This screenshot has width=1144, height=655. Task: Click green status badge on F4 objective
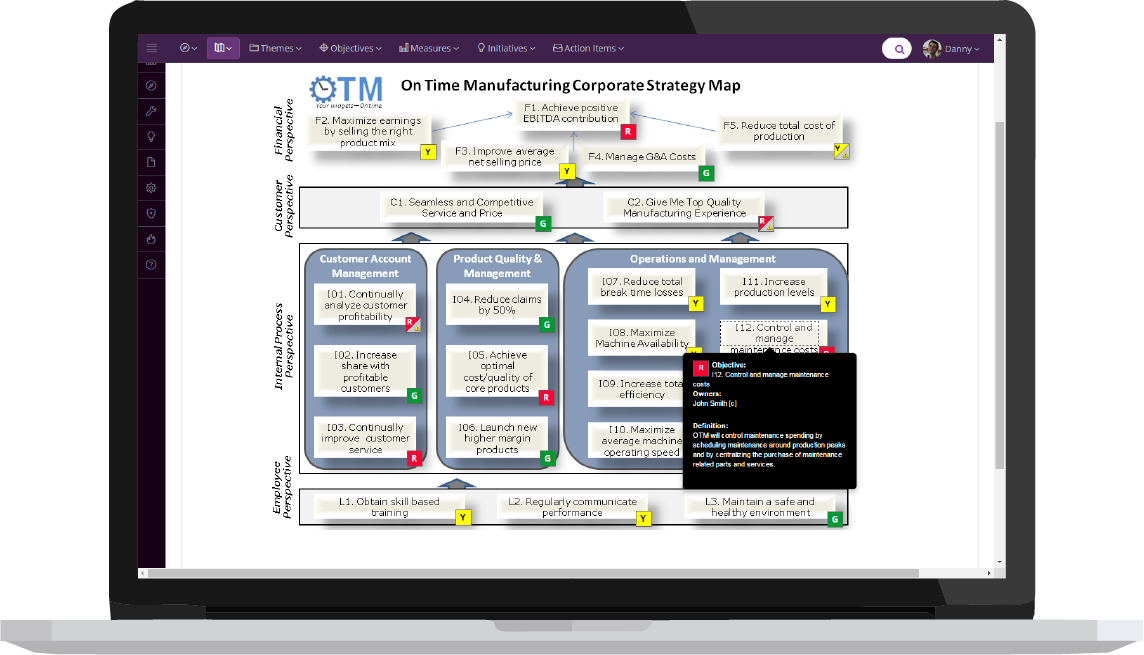[706, 173]
